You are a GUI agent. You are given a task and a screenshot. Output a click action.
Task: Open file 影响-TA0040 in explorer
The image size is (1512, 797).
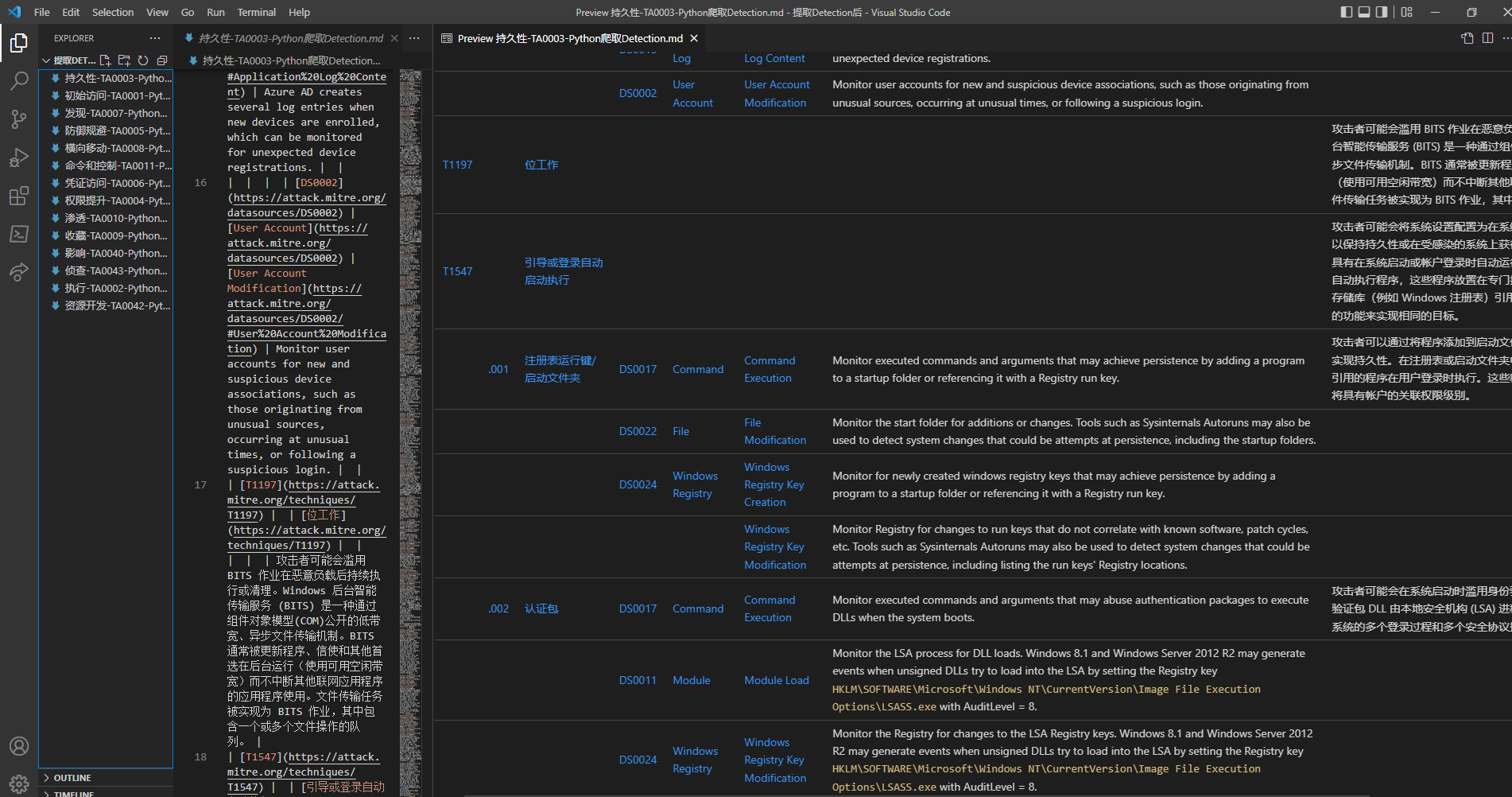[x=106, y=253]
